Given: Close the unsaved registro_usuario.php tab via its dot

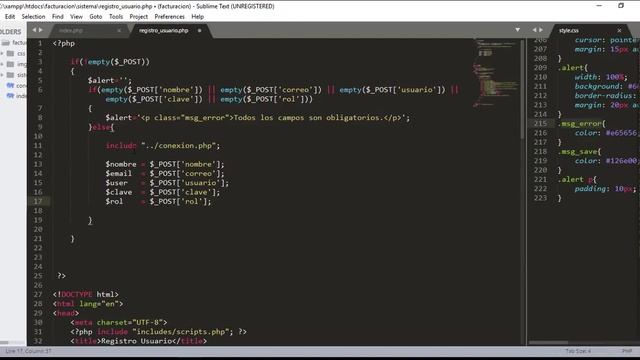Looking at the screenshot, I should [x=200, y=31].
